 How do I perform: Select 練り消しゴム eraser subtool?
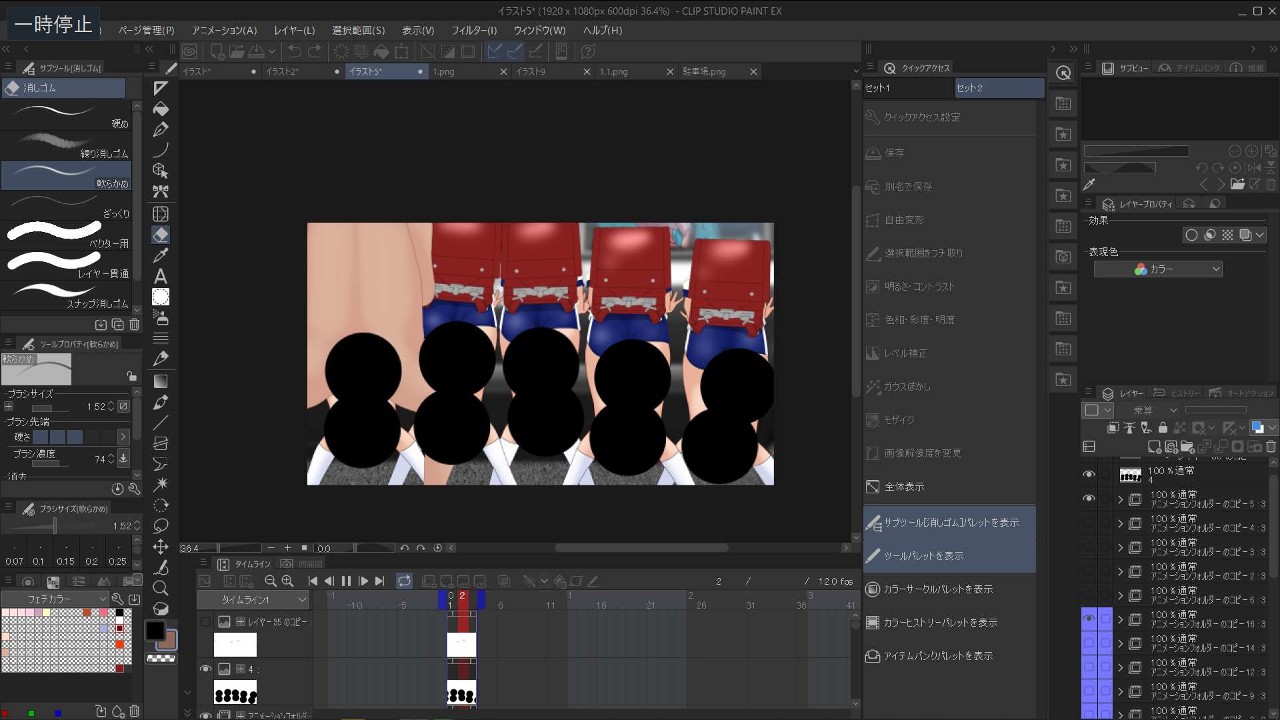(x=66, y=145)
